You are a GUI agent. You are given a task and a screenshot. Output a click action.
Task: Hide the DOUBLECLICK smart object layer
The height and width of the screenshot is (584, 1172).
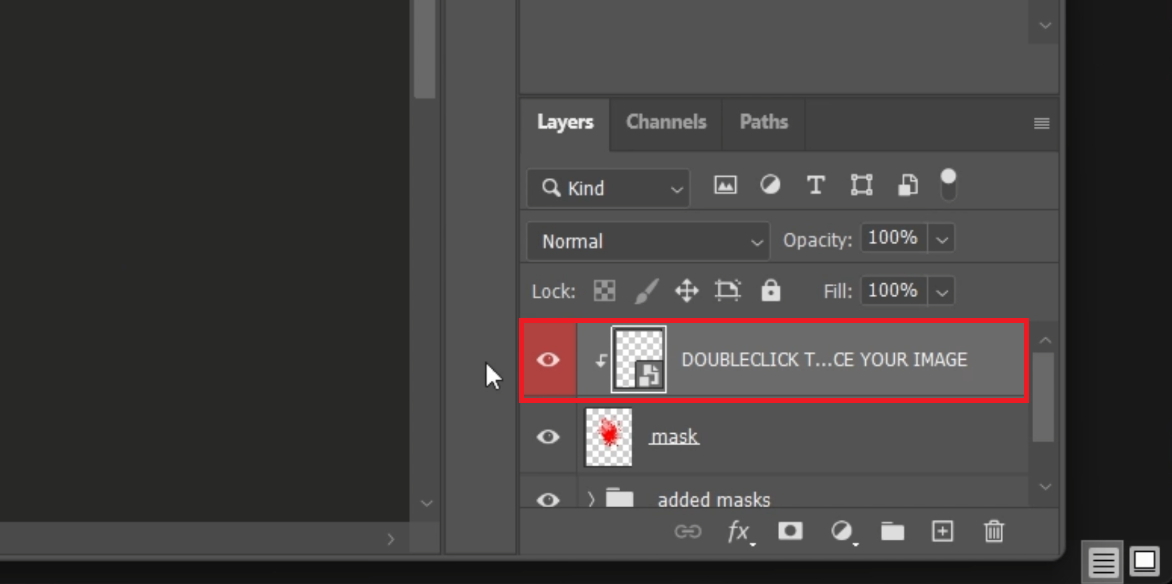click(x=548, y=360)
